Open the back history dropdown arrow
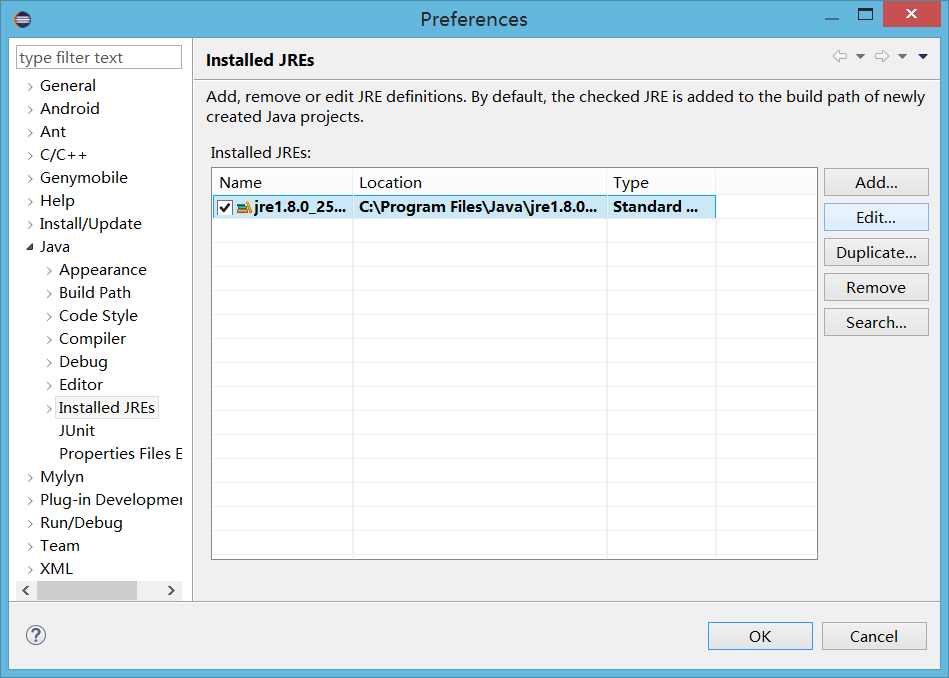949x678 pixels. coord(860,57)
